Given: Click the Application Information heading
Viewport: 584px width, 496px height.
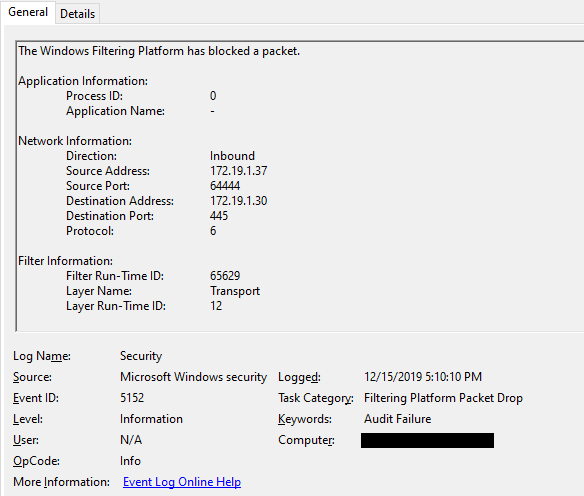Looking at the screenshot, I should click(83, 81).
